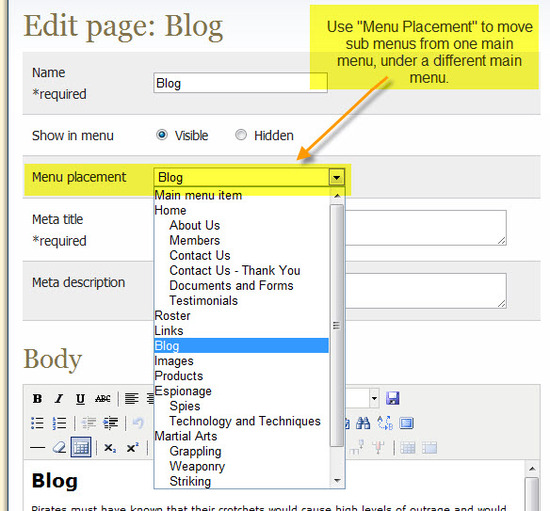Choose 'Main menu item' in the dropdown
The height and width of the screenshot is (511, 550).
tap(241, 195)
